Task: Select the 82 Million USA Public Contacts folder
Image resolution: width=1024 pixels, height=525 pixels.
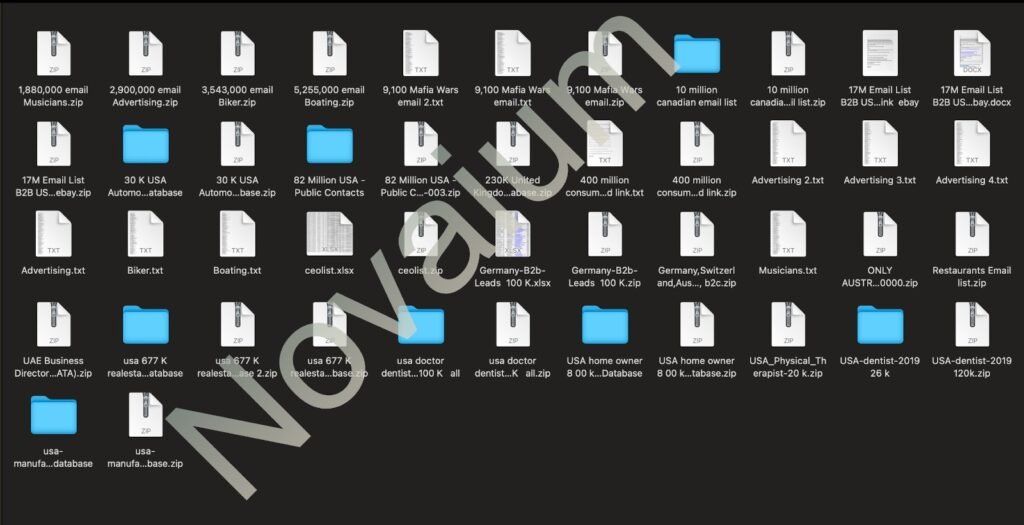Action: point(329,145)
